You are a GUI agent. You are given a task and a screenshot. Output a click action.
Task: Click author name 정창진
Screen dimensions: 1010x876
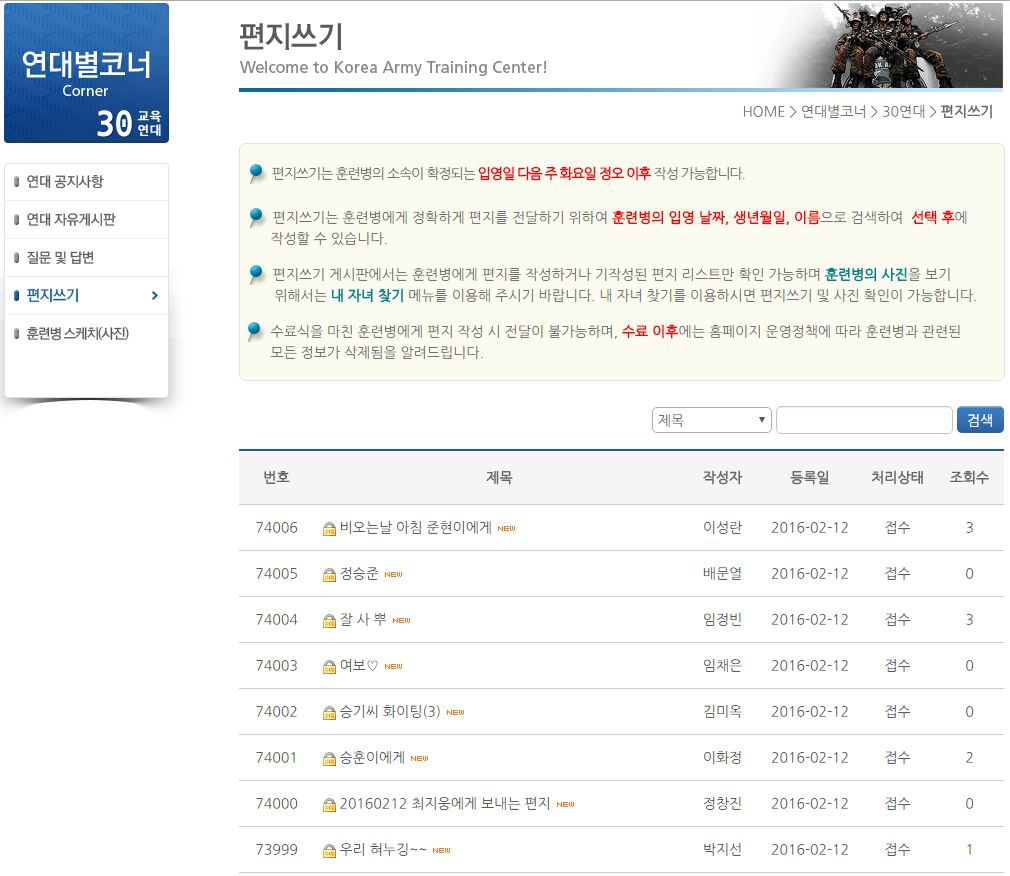coord(722,804)
